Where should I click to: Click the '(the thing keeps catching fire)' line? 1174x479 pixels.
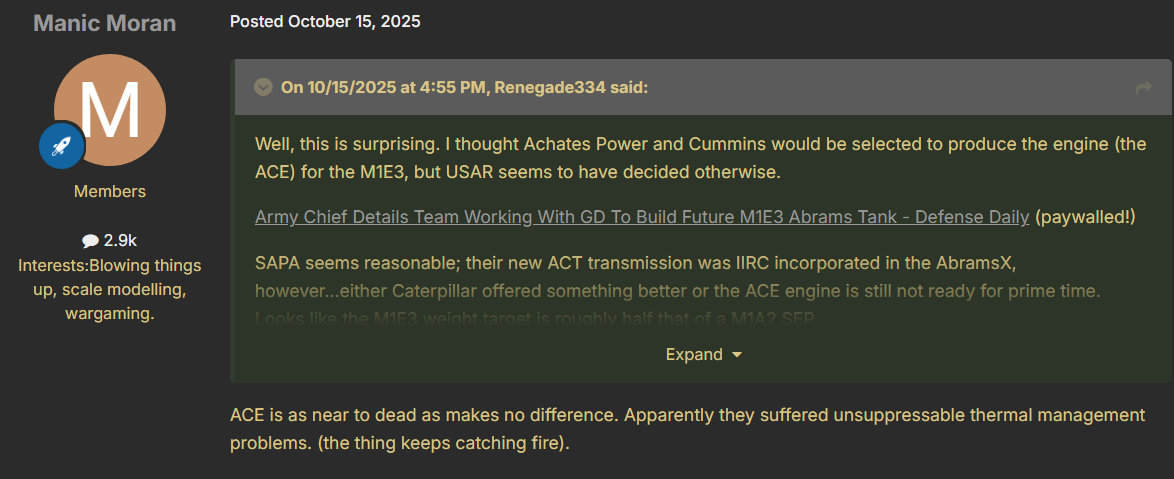coord(443,443)
